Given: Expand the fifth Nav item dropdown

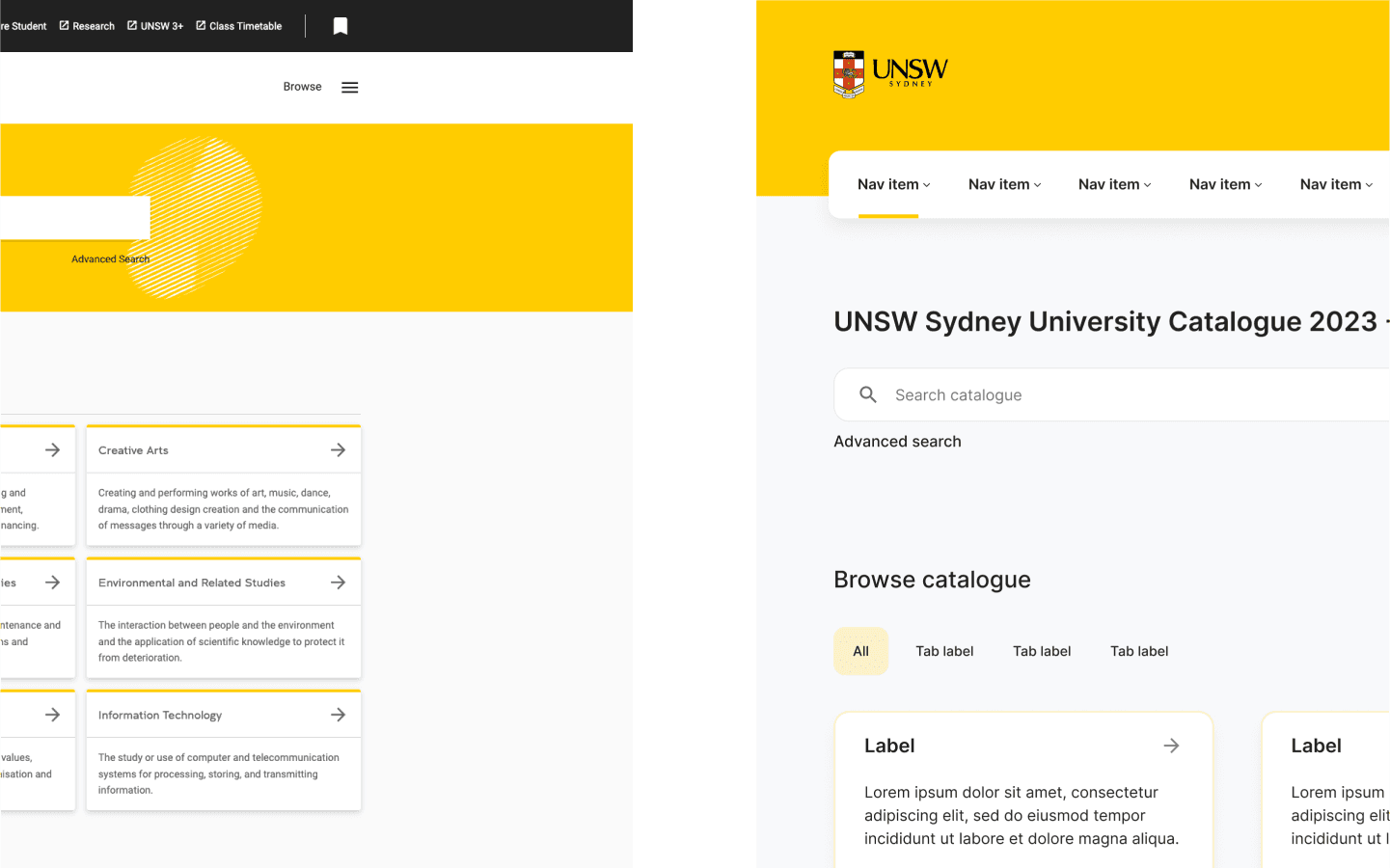Looking at the screenshot, I should tap(1336, 184).
